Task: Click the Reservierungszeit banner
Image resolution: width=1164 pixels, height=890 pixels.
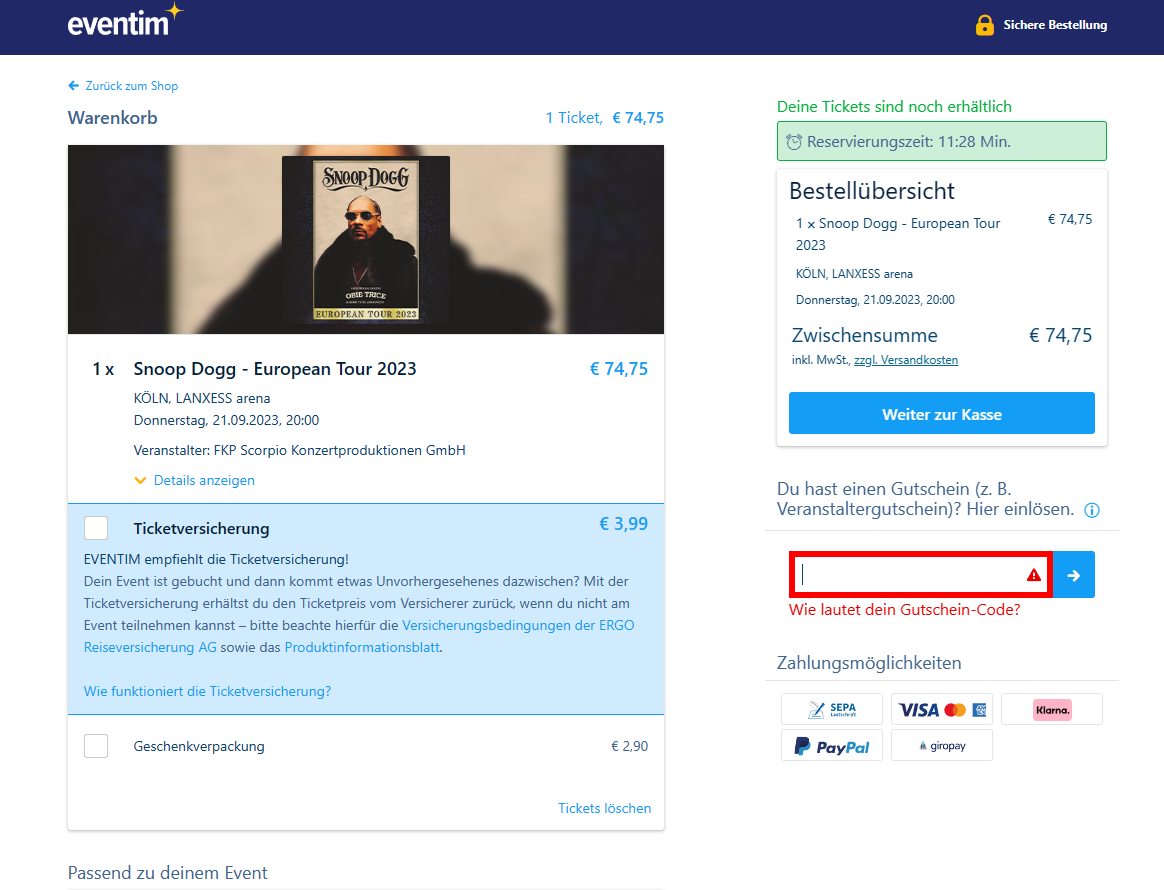Action: click(x=941, y=141)
